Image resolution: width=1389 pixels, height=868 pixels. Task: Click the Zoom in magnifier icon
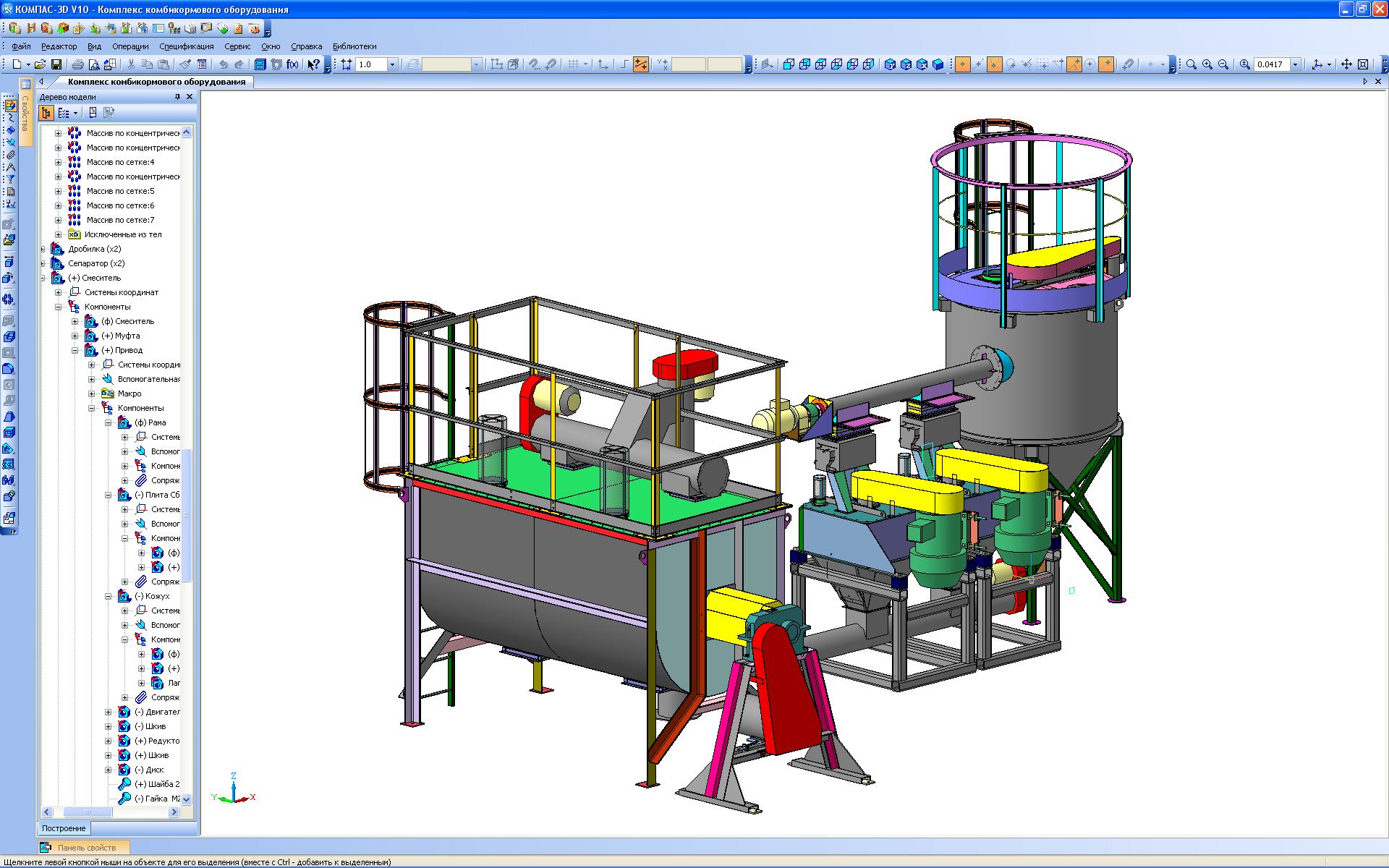[1207, 64]
